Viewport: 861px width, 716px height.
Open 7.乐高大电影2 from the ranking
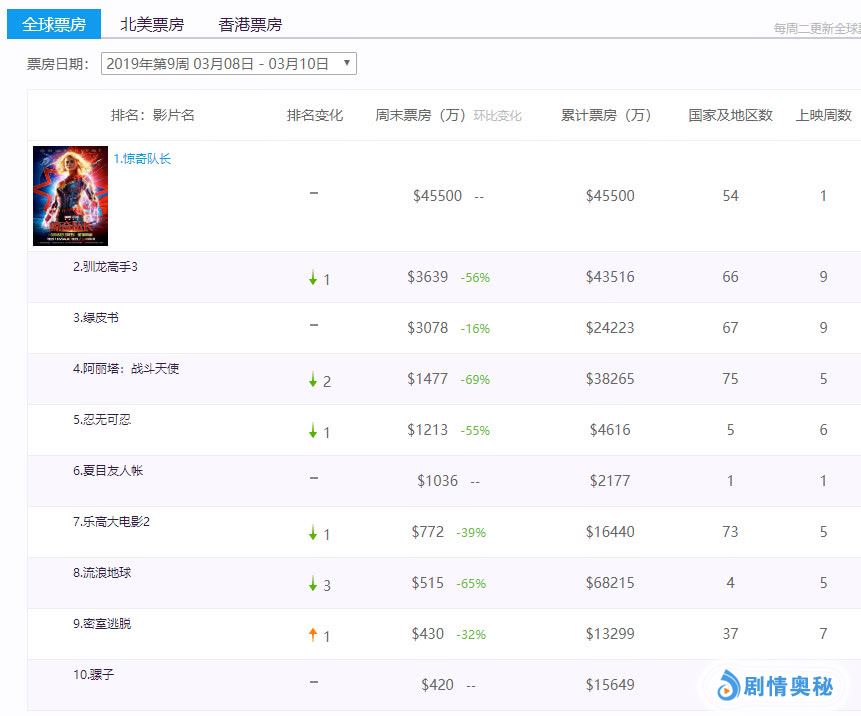[x=111, y=522]
